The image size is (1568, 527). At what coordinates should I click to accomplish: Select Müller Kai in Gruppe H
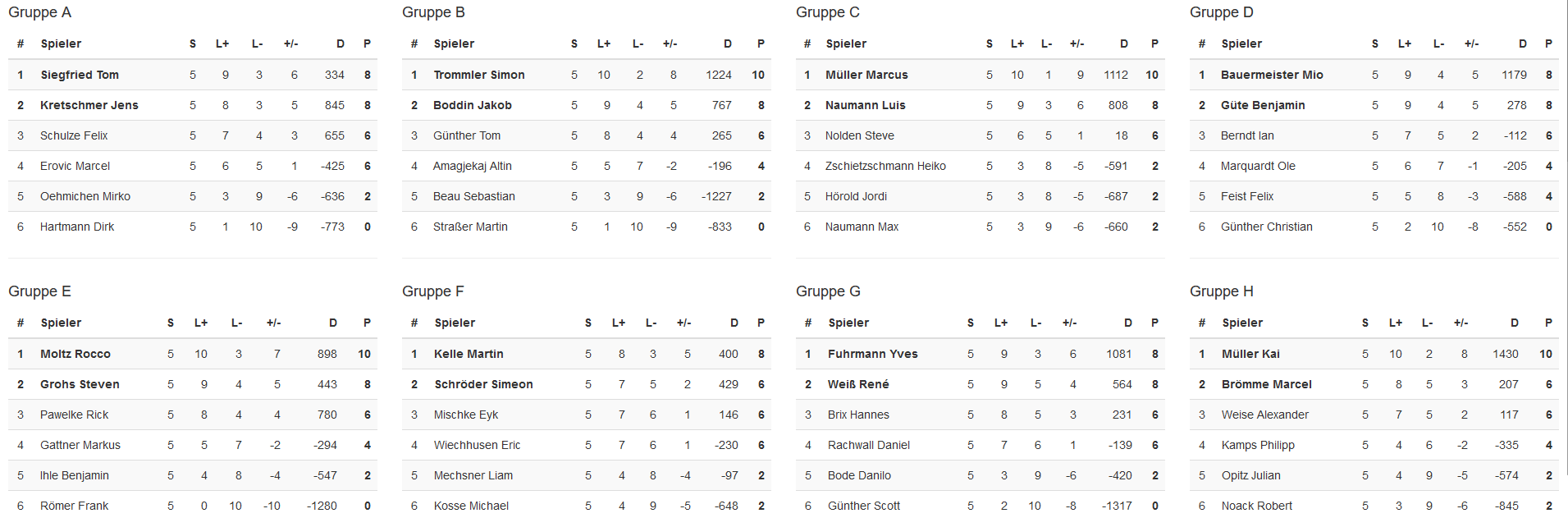click(1250, 354)
